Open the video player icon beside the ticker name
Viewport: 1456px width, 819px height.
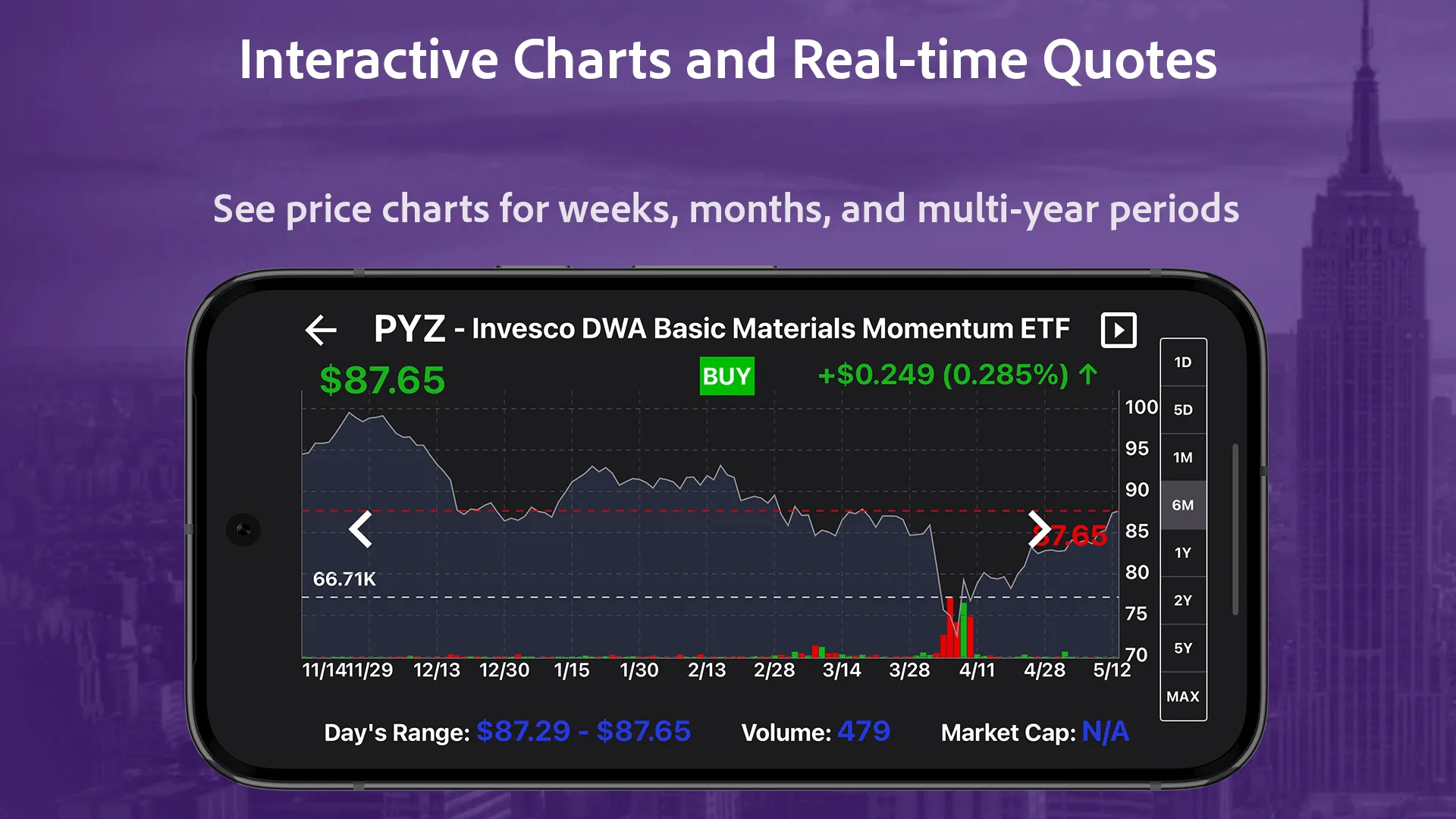[x=1118, y=329]
